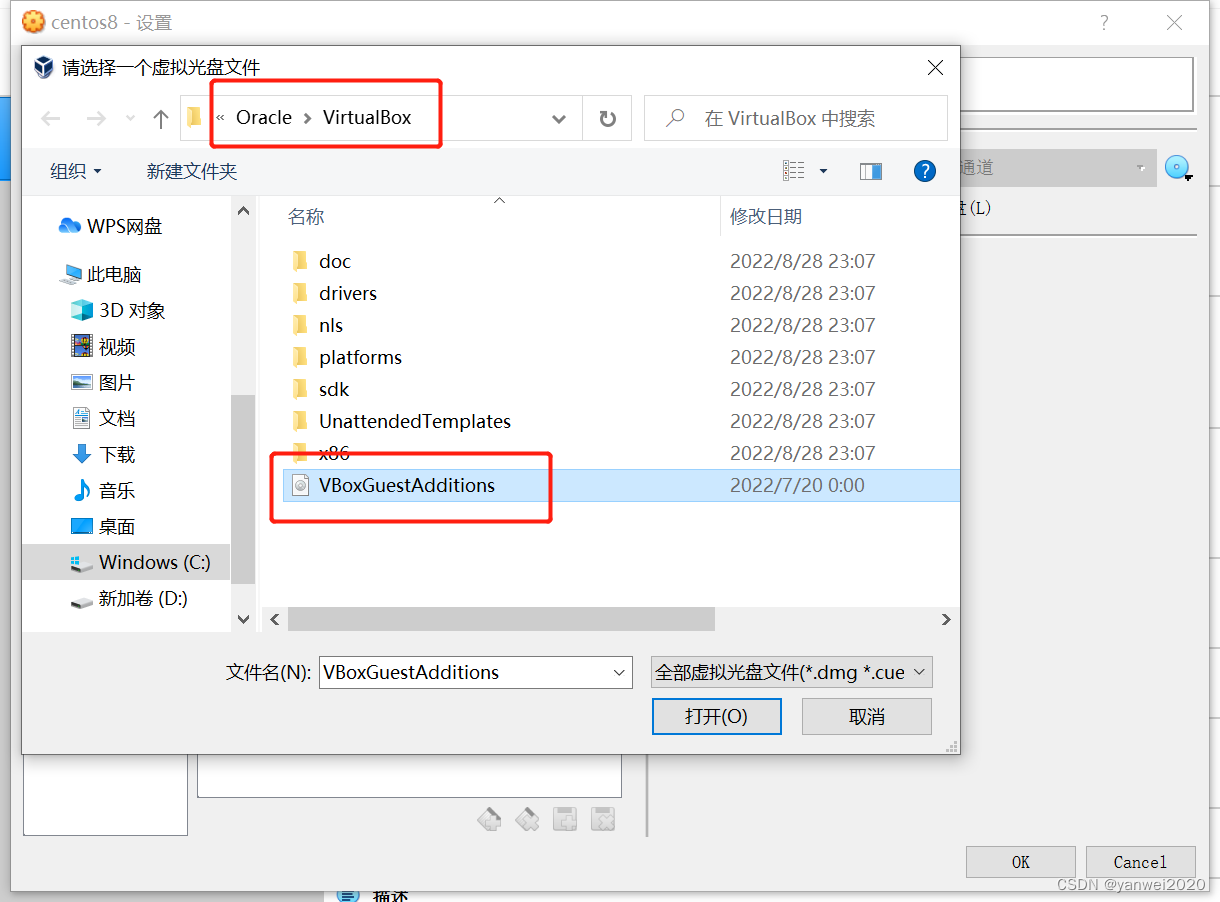The width and height of the screenshot is (1220, 902).
Task: Open 文档 folder in sidebar
Action: pos(103,418)
